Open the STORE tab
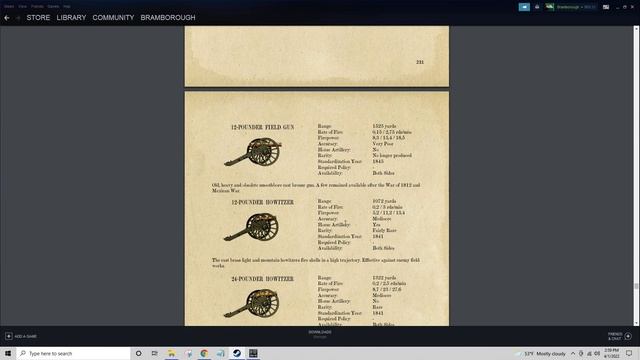The height and width of the screenshot is (360, 640). (38, 18)
